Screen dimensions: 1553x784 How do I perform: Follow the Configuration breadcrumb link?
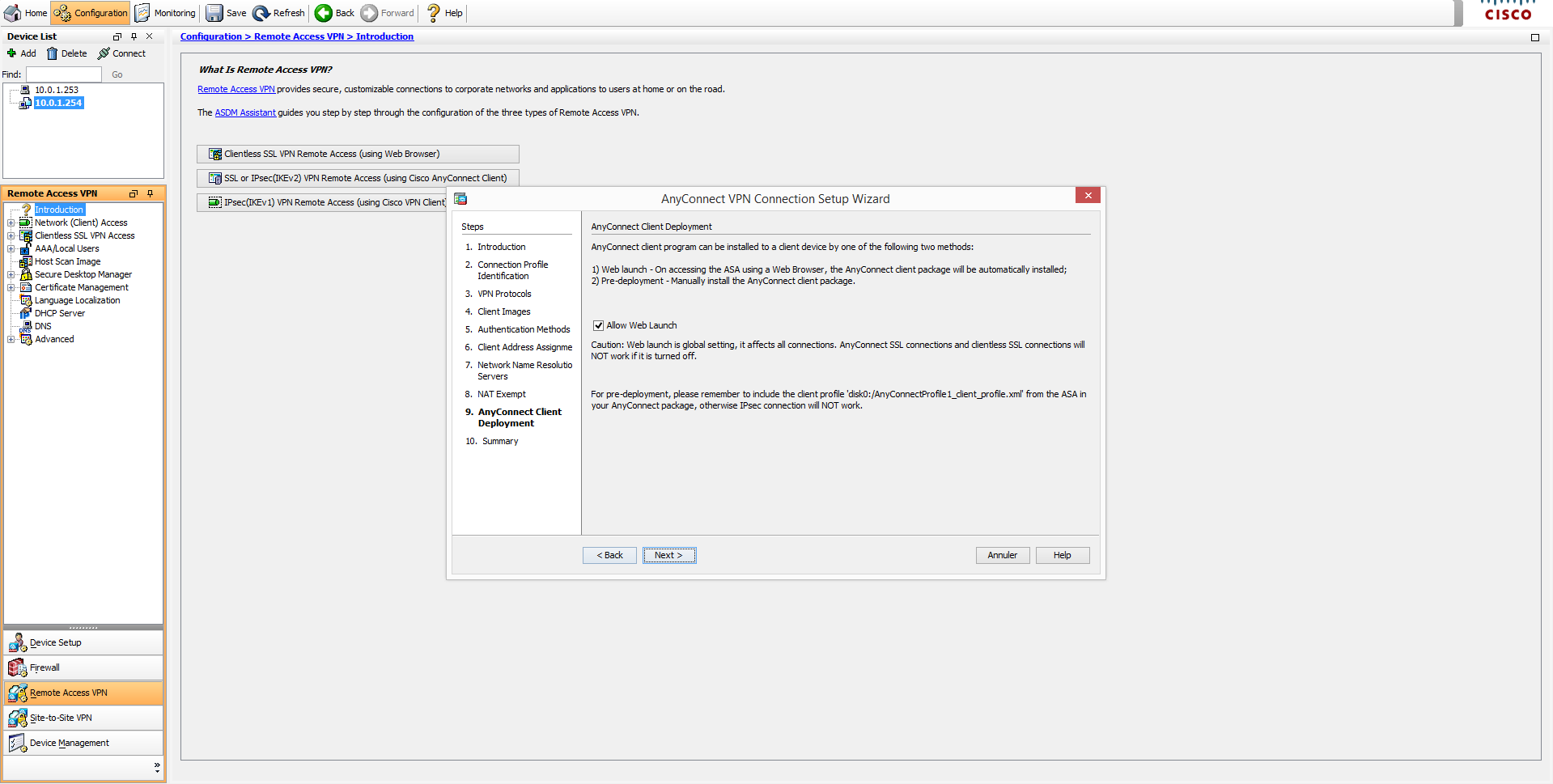coord(210,36)
